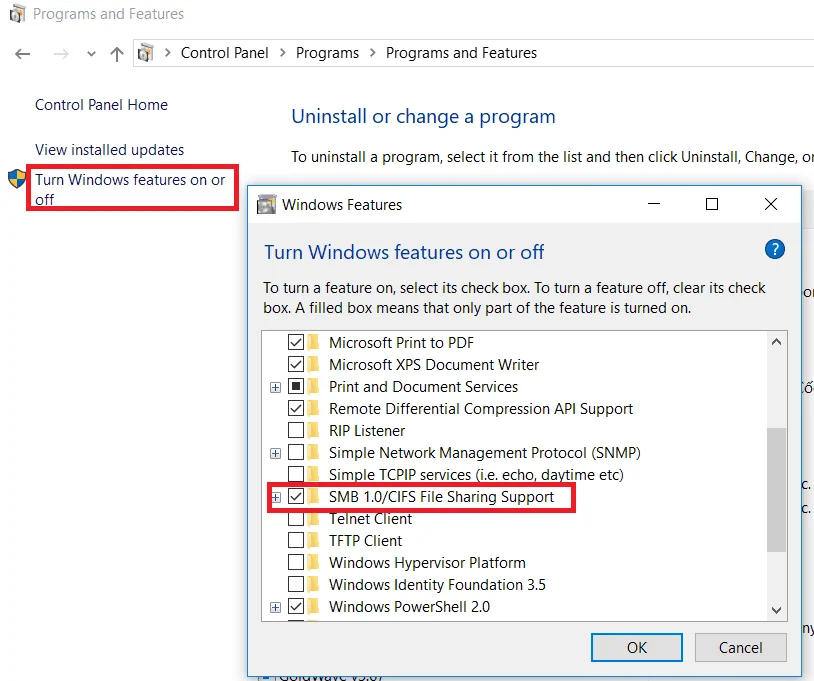Open Turn Windows features on or off
814x681 pixels.
pyautogui.click(x=130, y=189)
